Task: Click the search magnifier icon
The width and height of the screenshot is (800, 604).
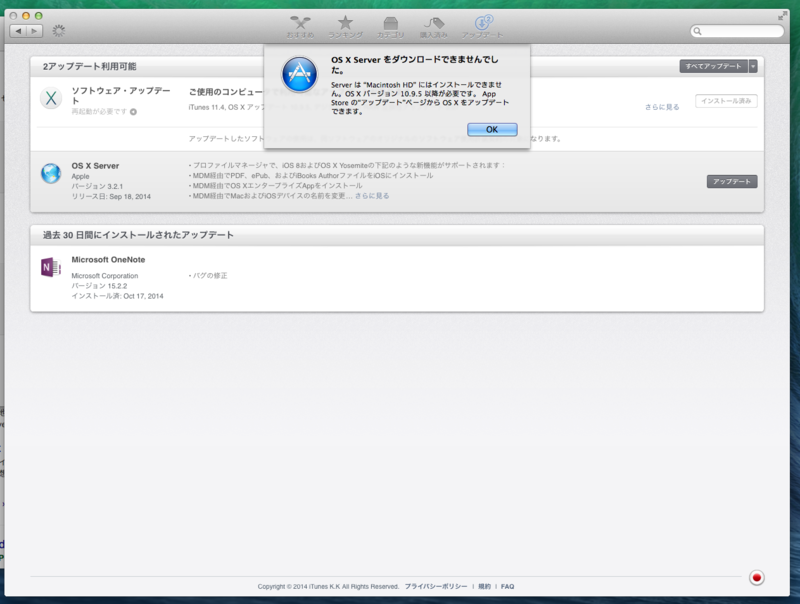Action: click(x=697, y=31)
